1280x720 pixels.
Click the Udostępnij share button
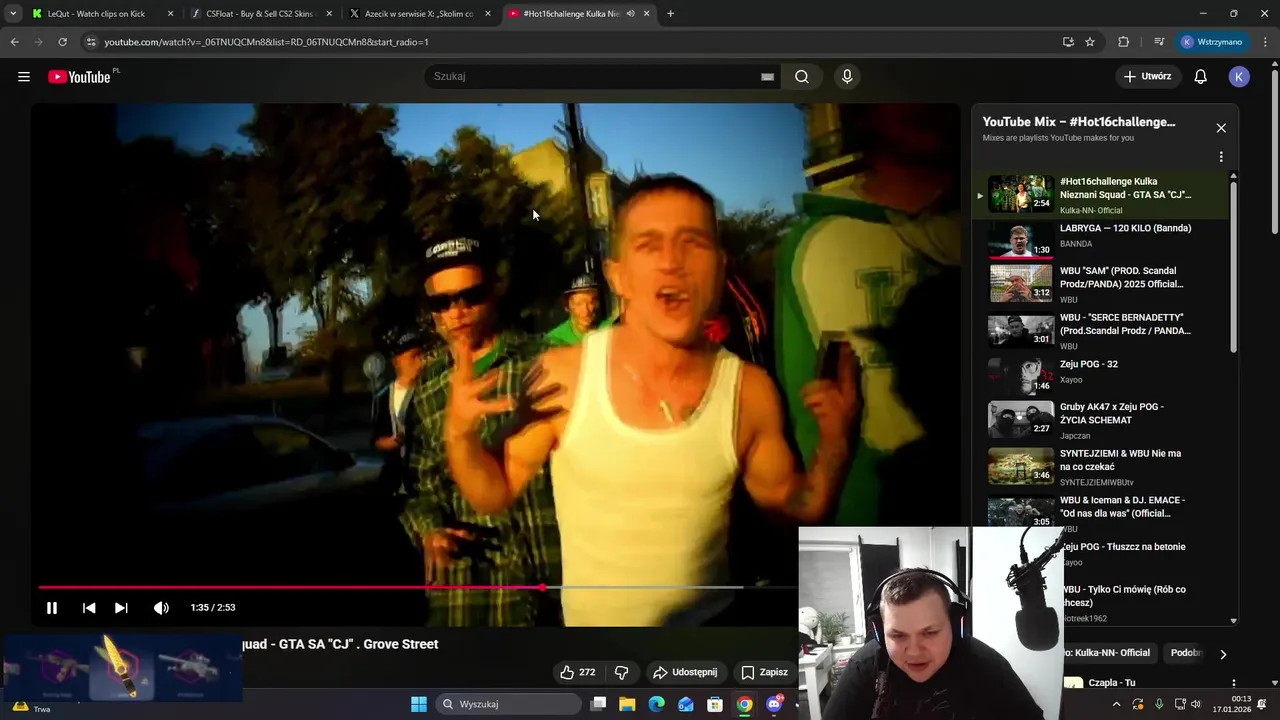point(685,672)
